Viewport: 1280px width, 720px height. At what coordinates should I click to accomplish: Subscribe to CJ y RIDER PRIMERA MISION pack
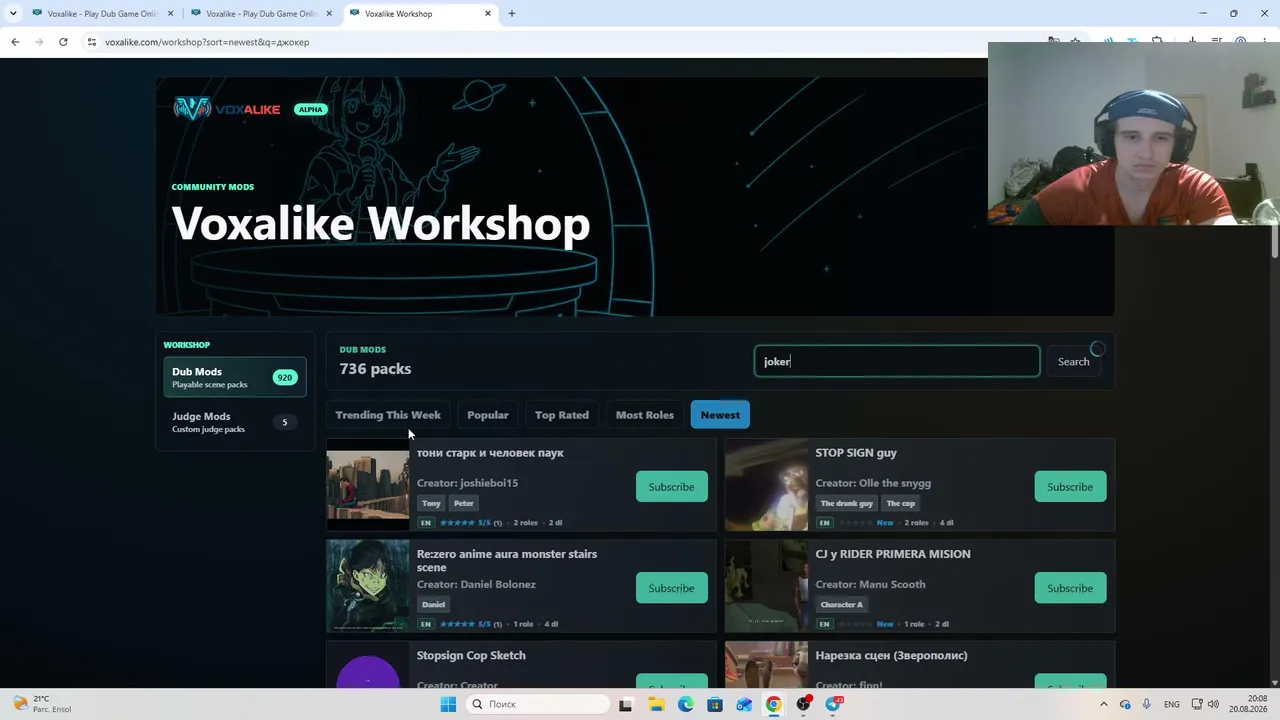(1070, 588)
